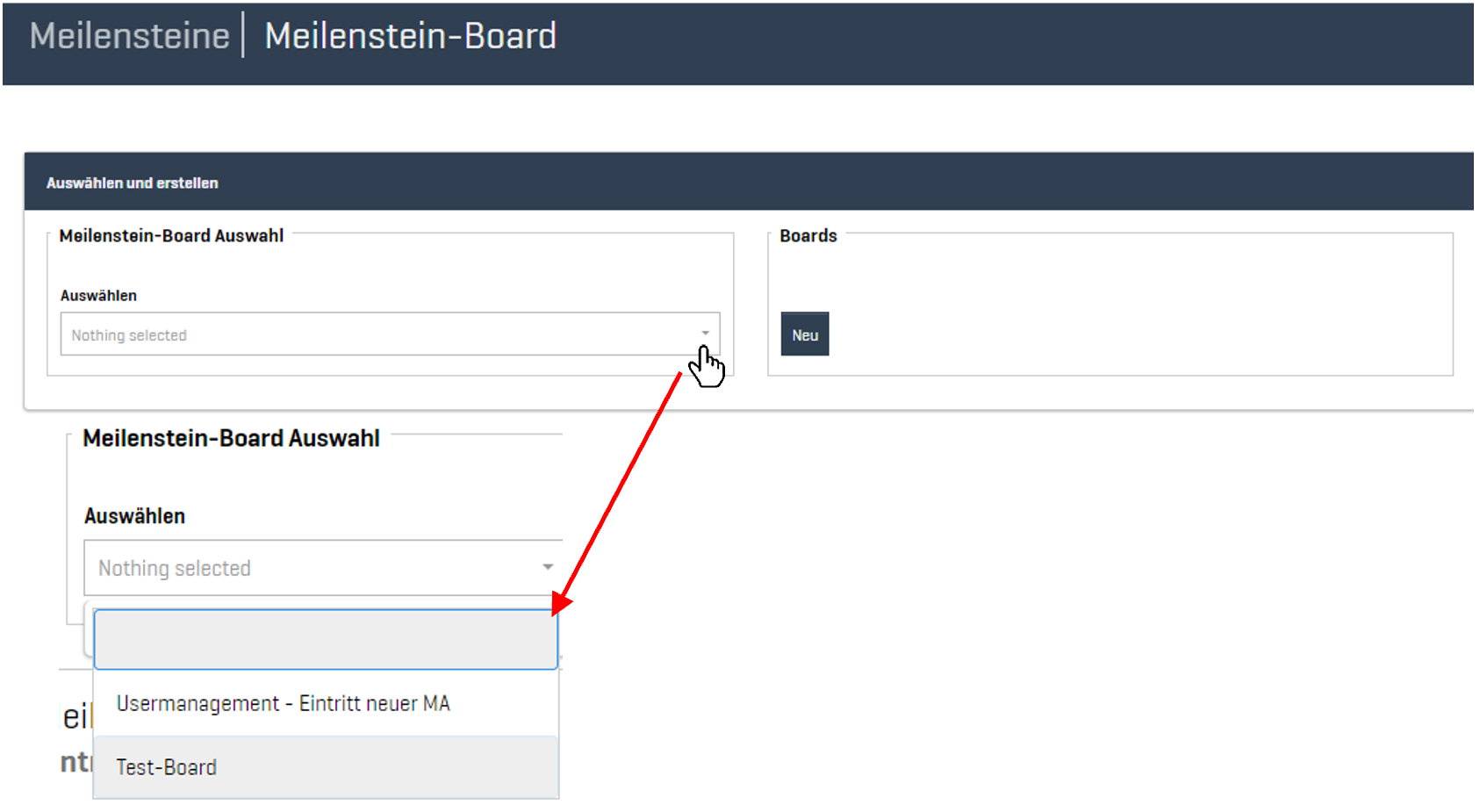
Task: Click the hand pointer cursor graphic
Action: 707,366
